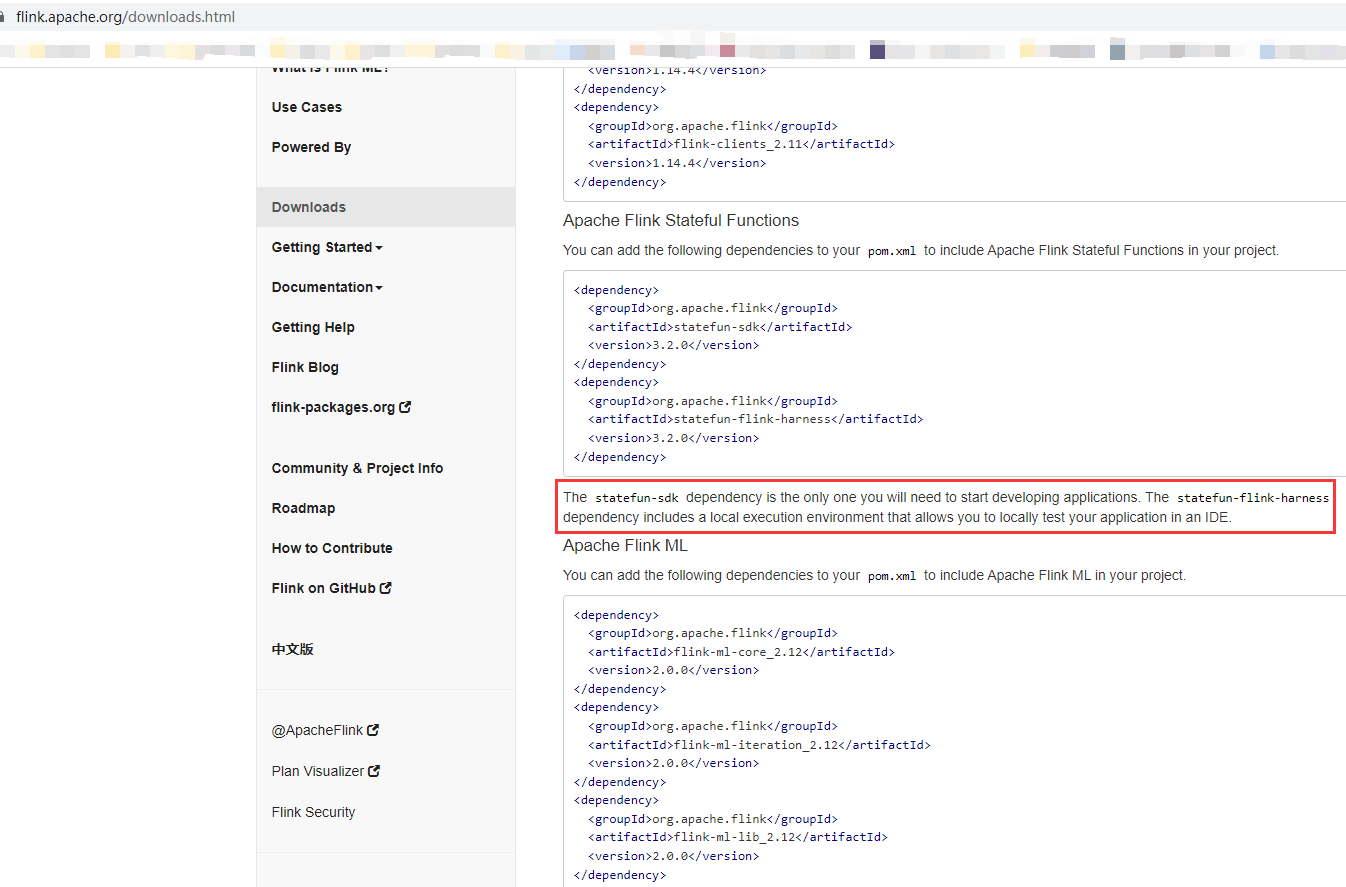This screenshot has height=887, width=1346.
Task: Click statefun-flink-harness artifactId code line
Action: pyautogui.click(x=755, y=419)
